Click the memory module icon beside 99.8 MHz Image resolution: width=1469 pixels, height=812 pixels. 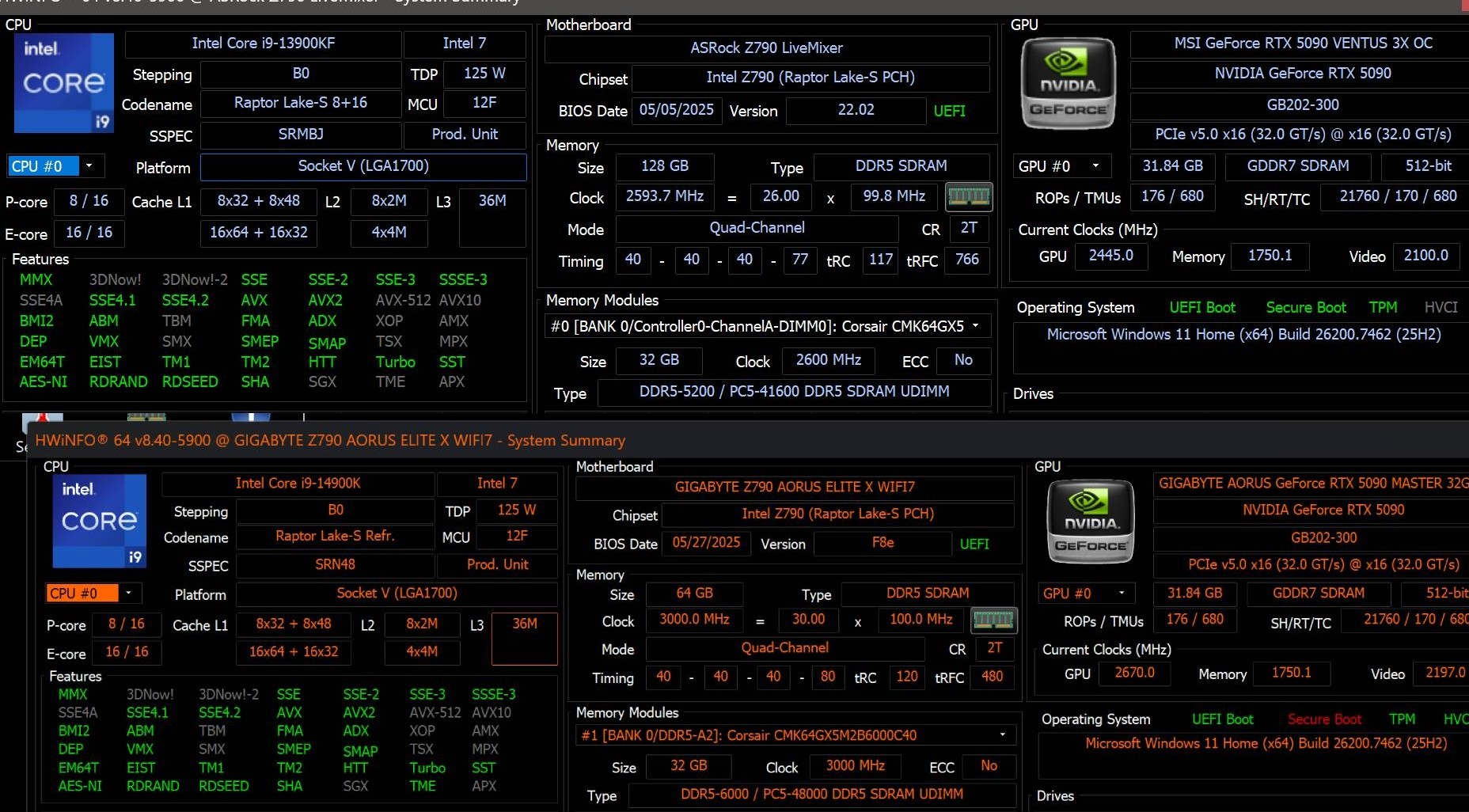[x=969, y=196]
